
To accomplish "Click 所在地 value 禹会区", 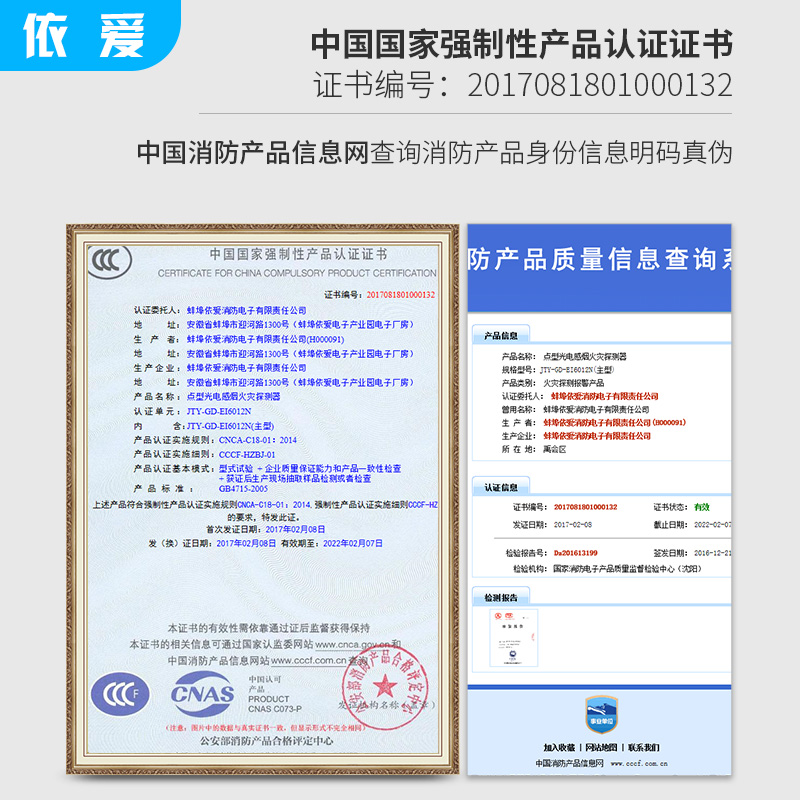I will [x=555, y=449].
